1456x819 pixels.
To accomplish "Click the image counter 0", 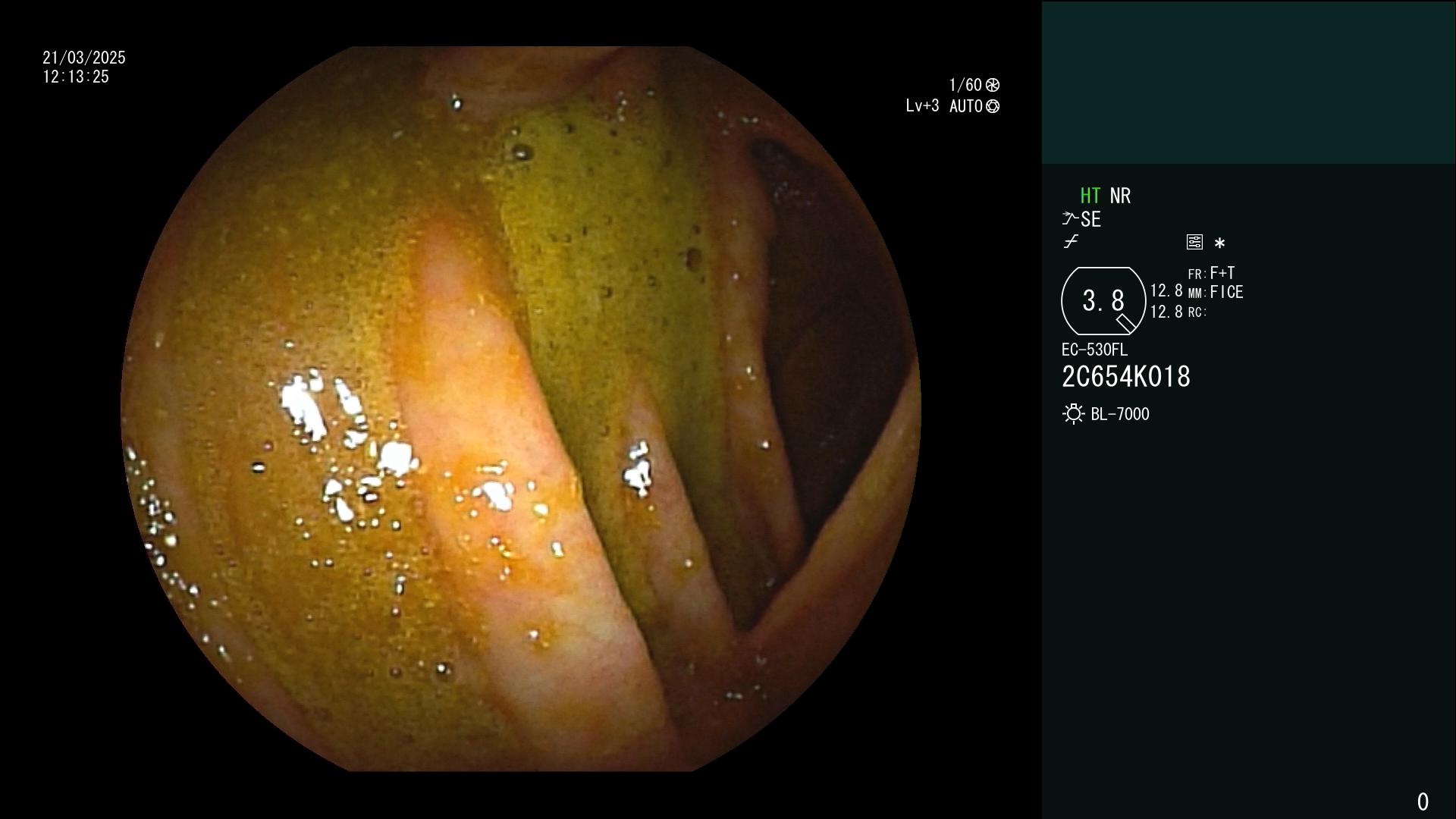I will point(1423,802).
